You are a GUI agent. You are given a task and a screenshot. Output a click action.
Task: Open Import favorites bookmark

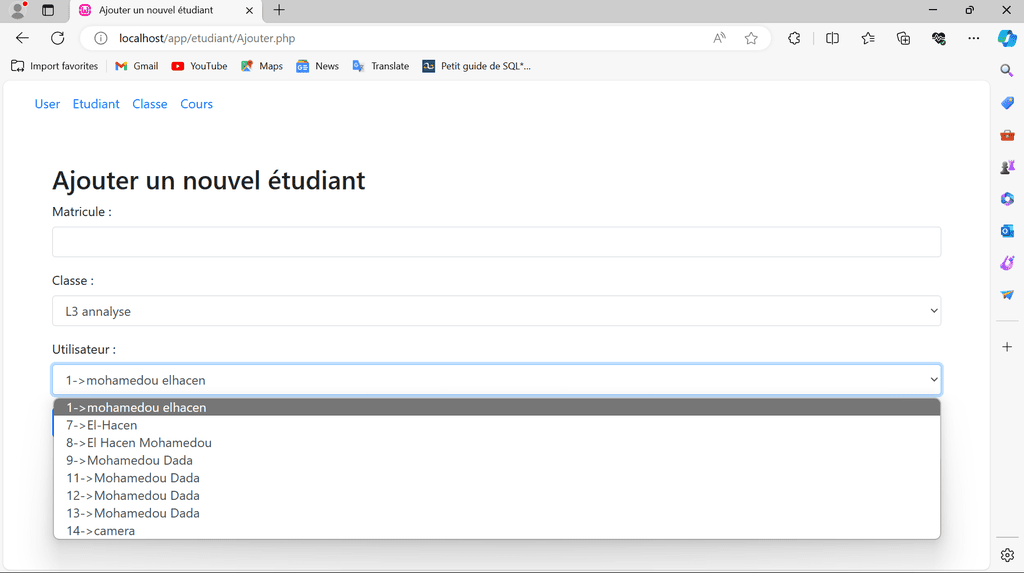(54, 66)
